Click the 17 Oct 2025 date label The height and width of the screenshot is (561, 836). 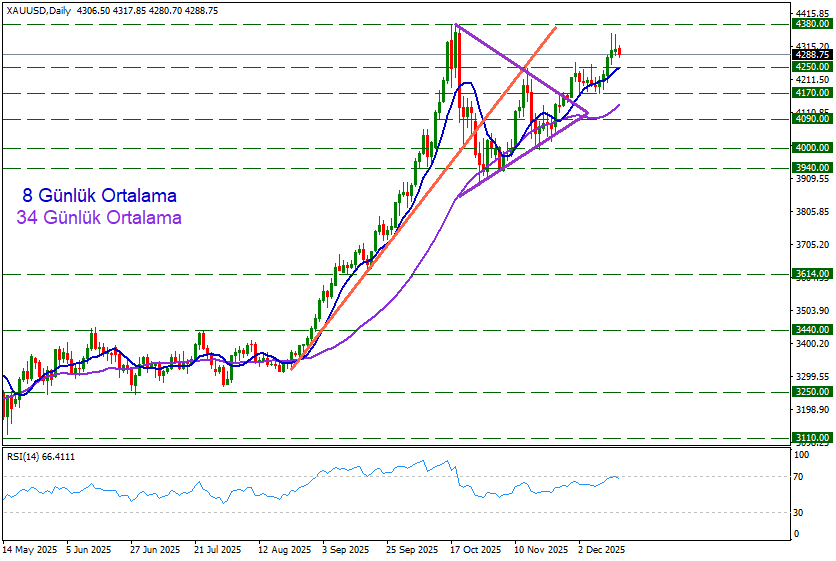point(469,550)
